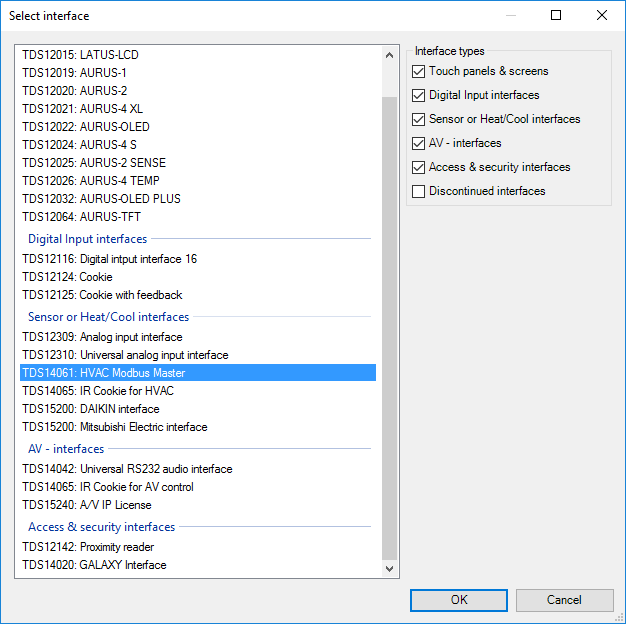Close the Select interface dialog

601,15
